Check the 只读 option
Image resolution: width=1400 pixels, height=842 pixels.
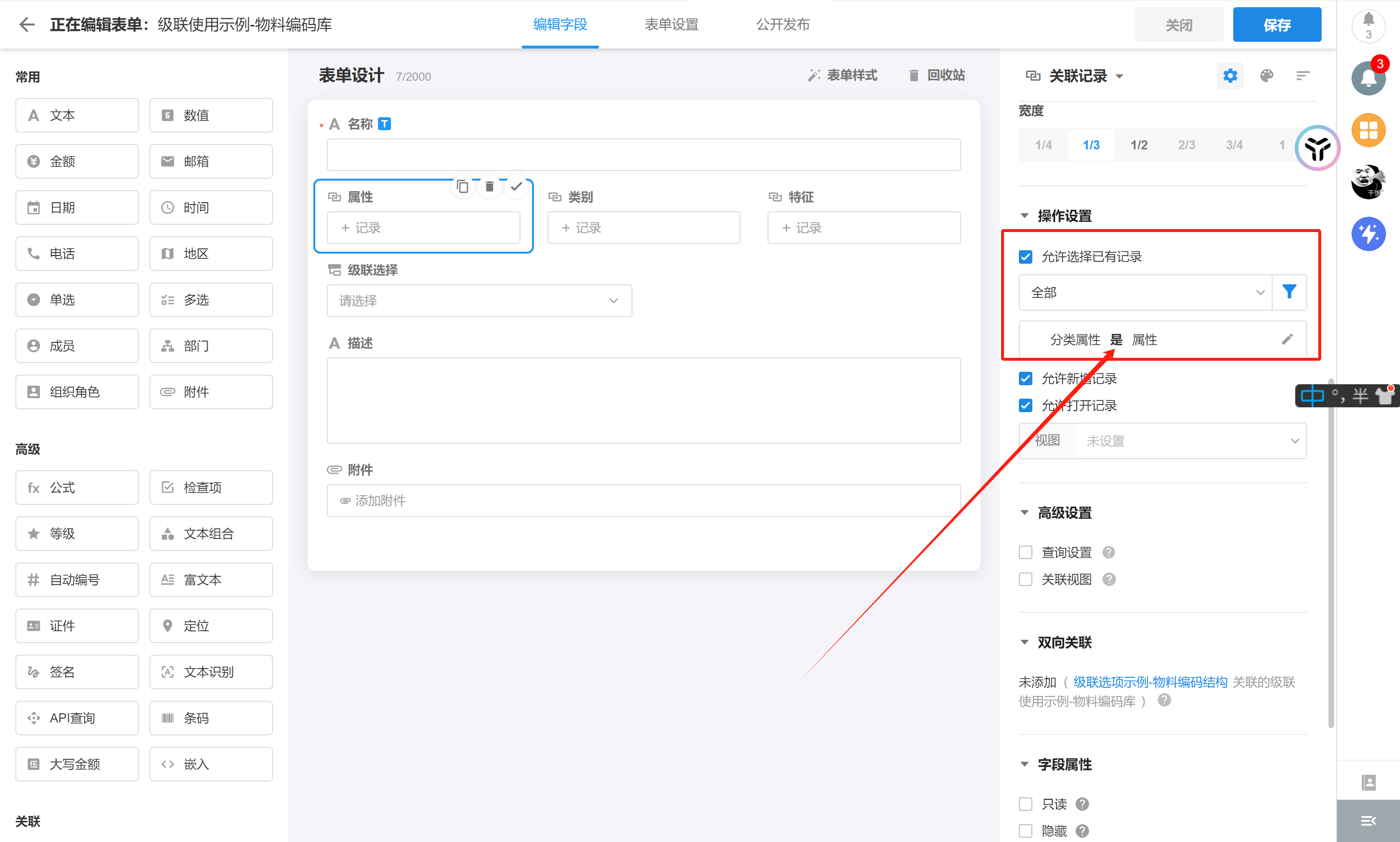click(1025, 804)
